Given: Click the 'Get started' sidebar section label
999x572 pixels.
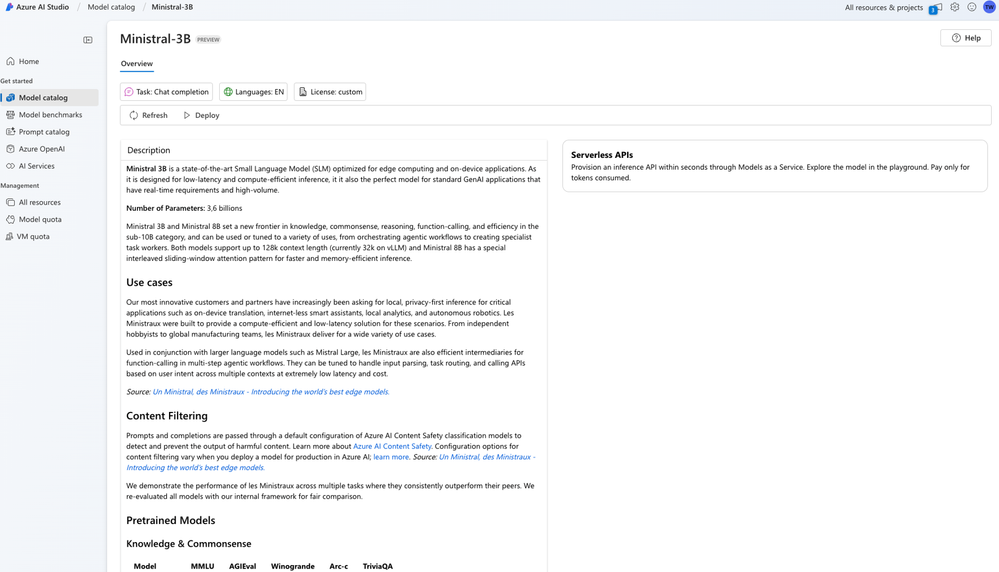Looking at the screenshot, I should 17,81.
